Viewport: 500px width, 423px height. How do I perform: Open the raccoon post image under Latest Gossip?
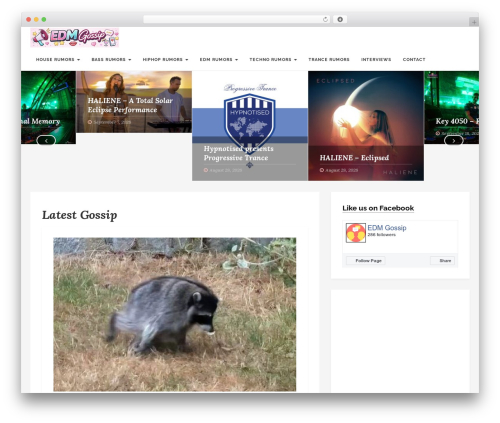point(175,314)
